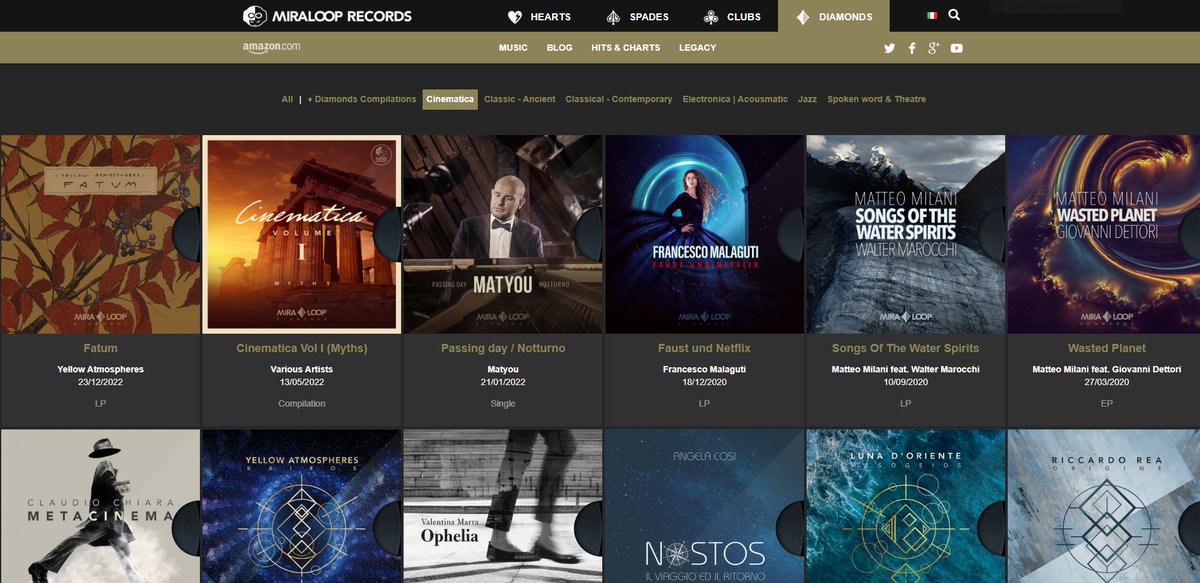Viewport: 1200px width, 583px height.
Task: Click release date 21/01/2022
Action: 503,381
